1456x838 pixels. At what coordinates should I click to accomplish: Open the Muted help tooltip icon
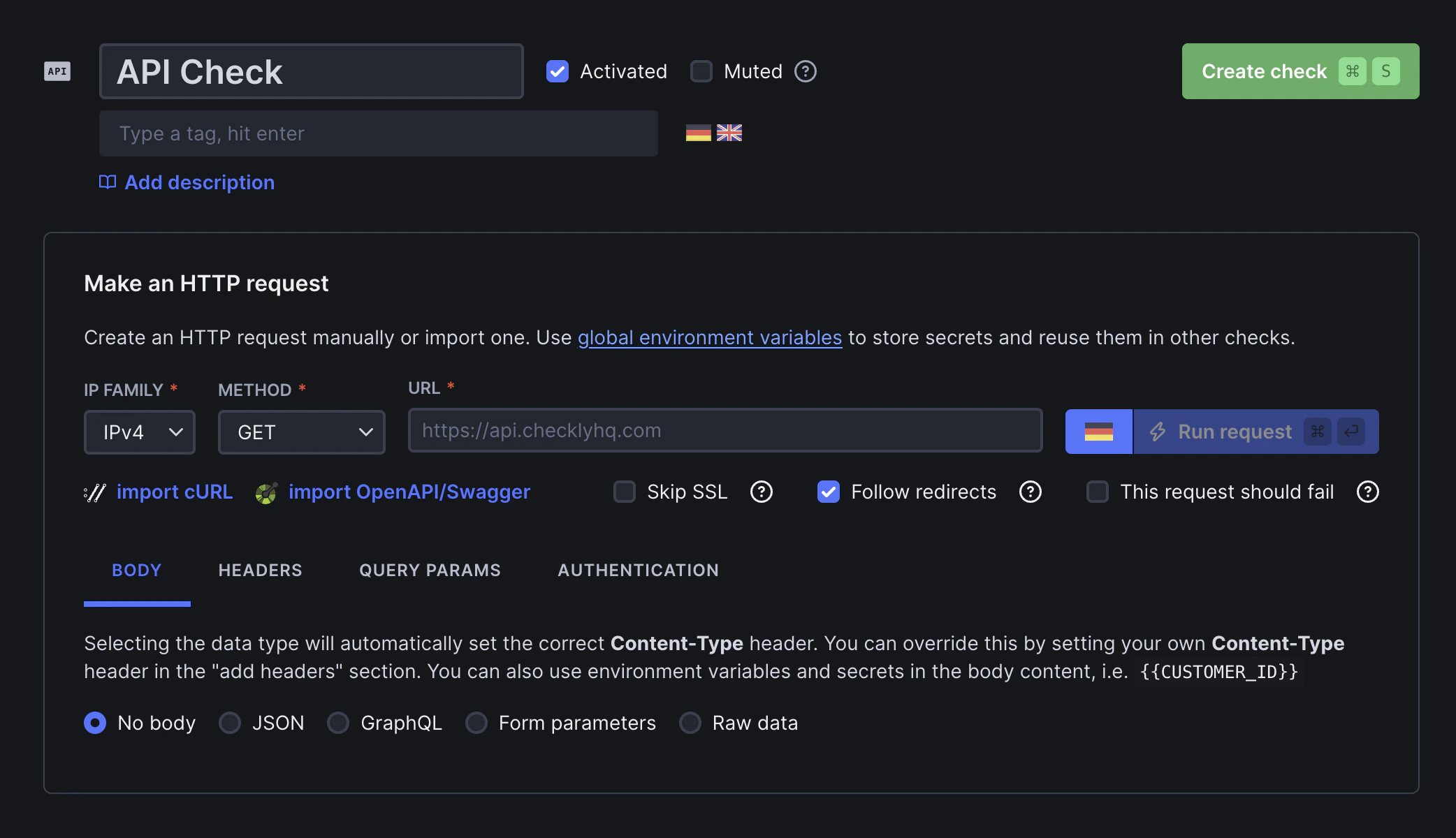tap(805, 71)
